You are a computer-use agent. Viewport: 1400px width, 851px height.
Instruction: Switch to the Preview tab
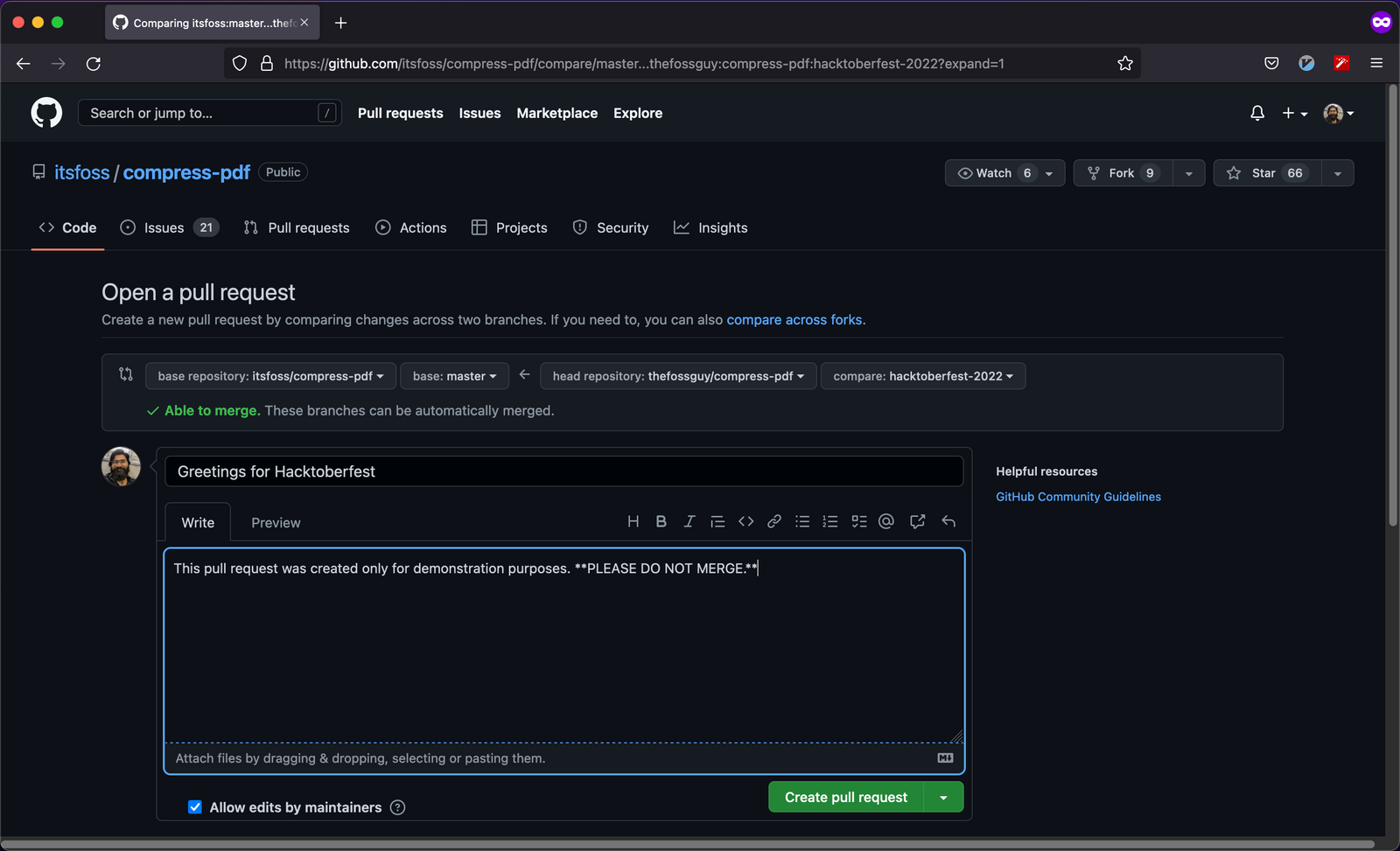coord(275,521)
